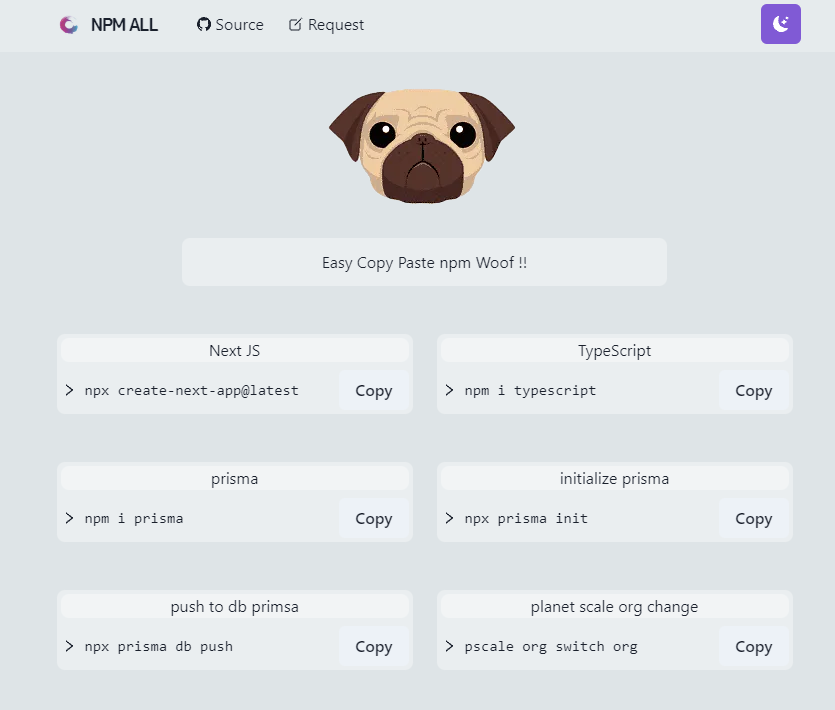Screen dimensions: 835x710
Task: Open the Source menu item
Action: [238, 24]
